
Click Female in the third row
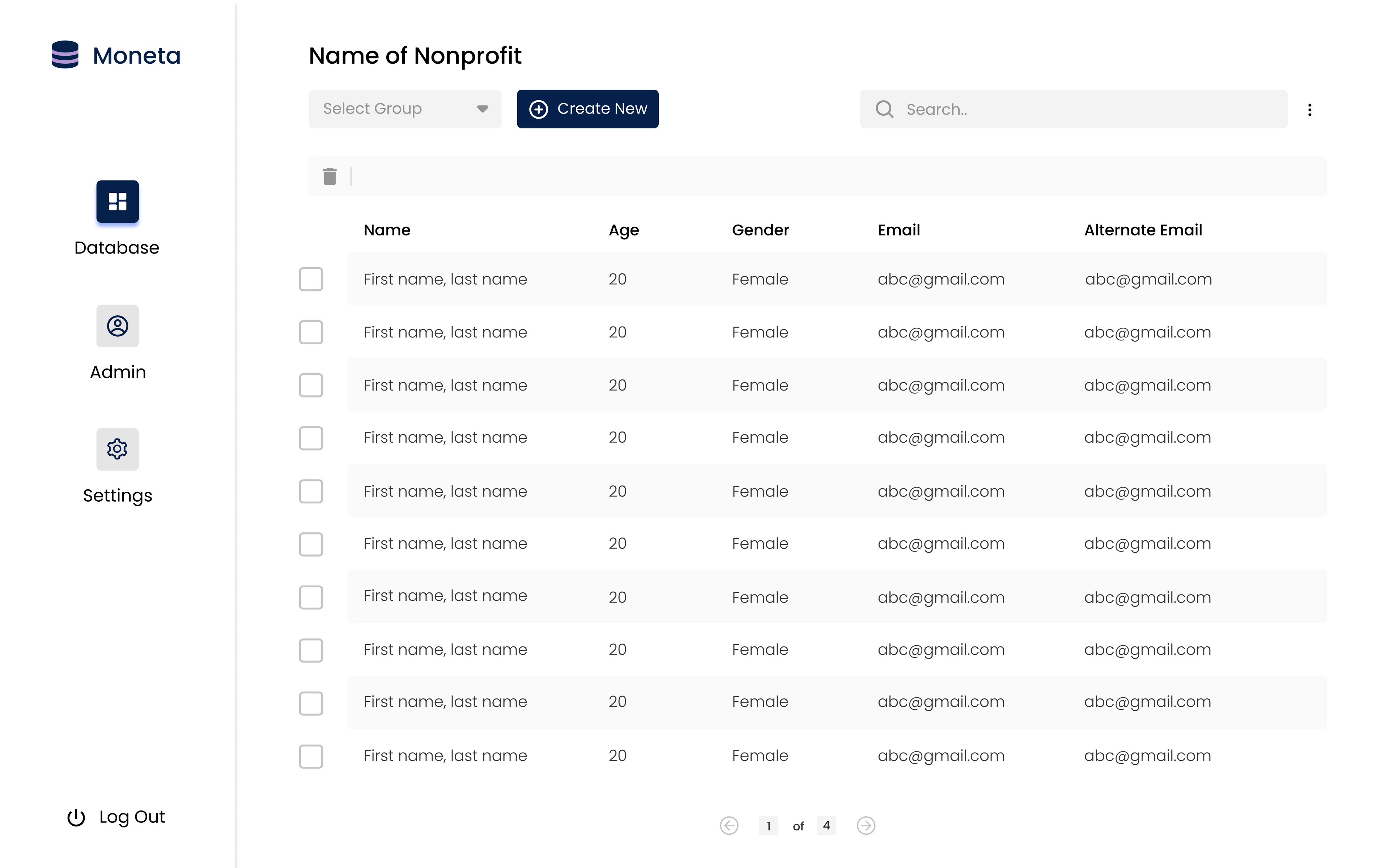(760, 385)
